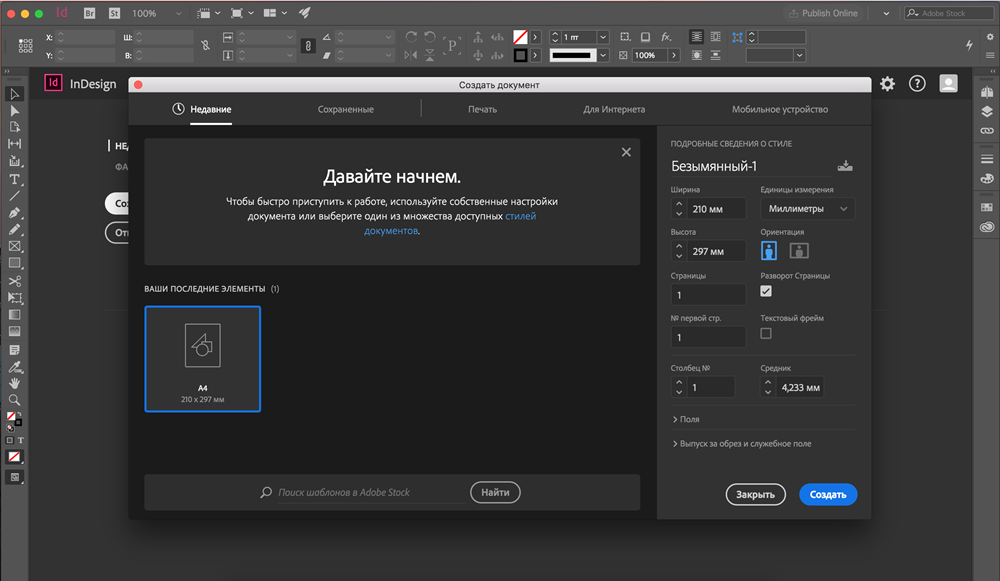Image resolution: width=1000 pixels, height=581 pixels.
Task: Click the Adobe Stock search box top right
Action: [948, 13]
